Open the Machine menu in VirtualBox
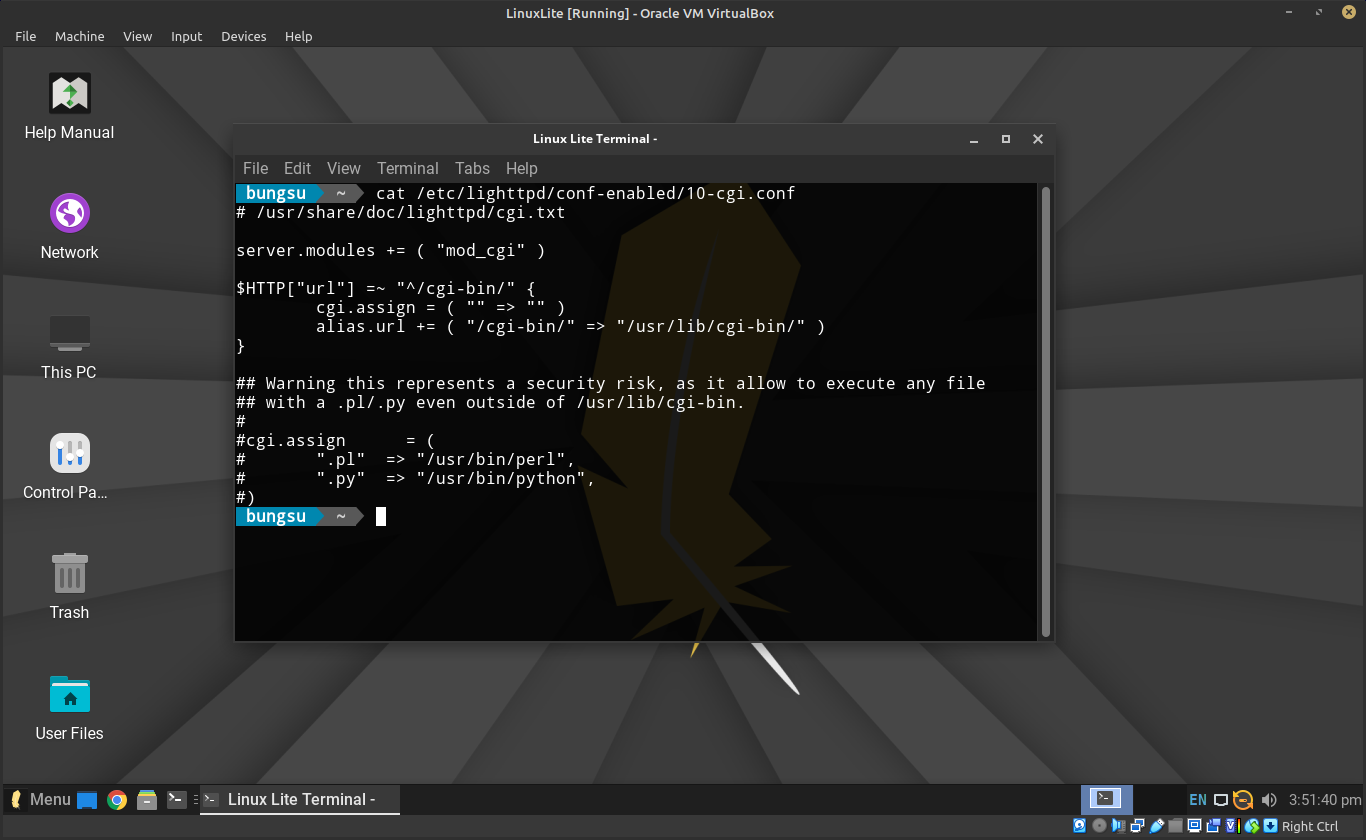1366x840 pixels. coord(79,36)
